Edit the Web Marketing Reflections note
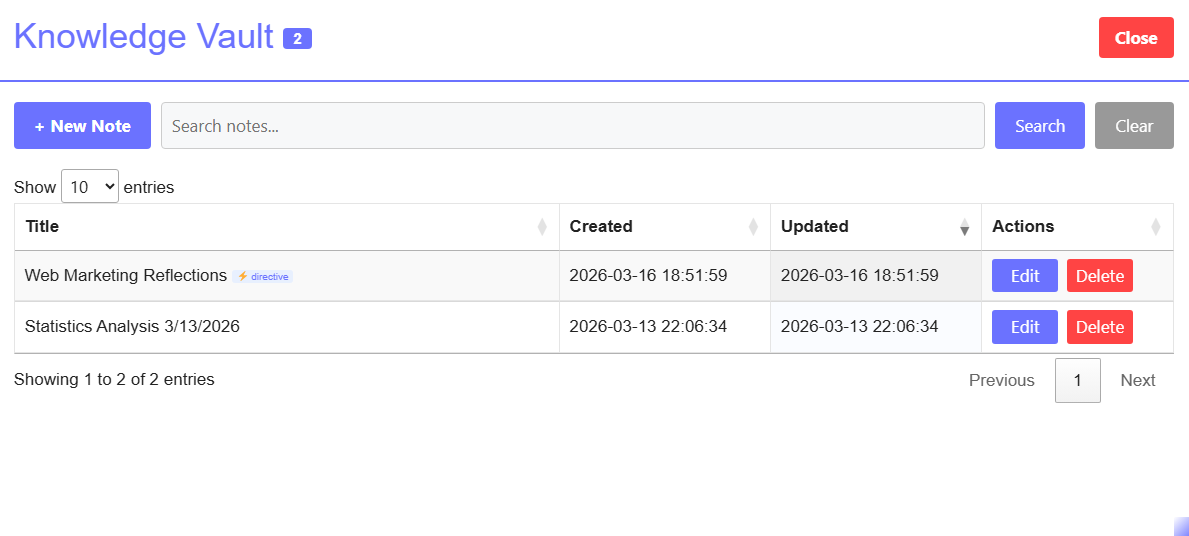The height and width of the screenshot is (536, 1189). coord(1024,276)
